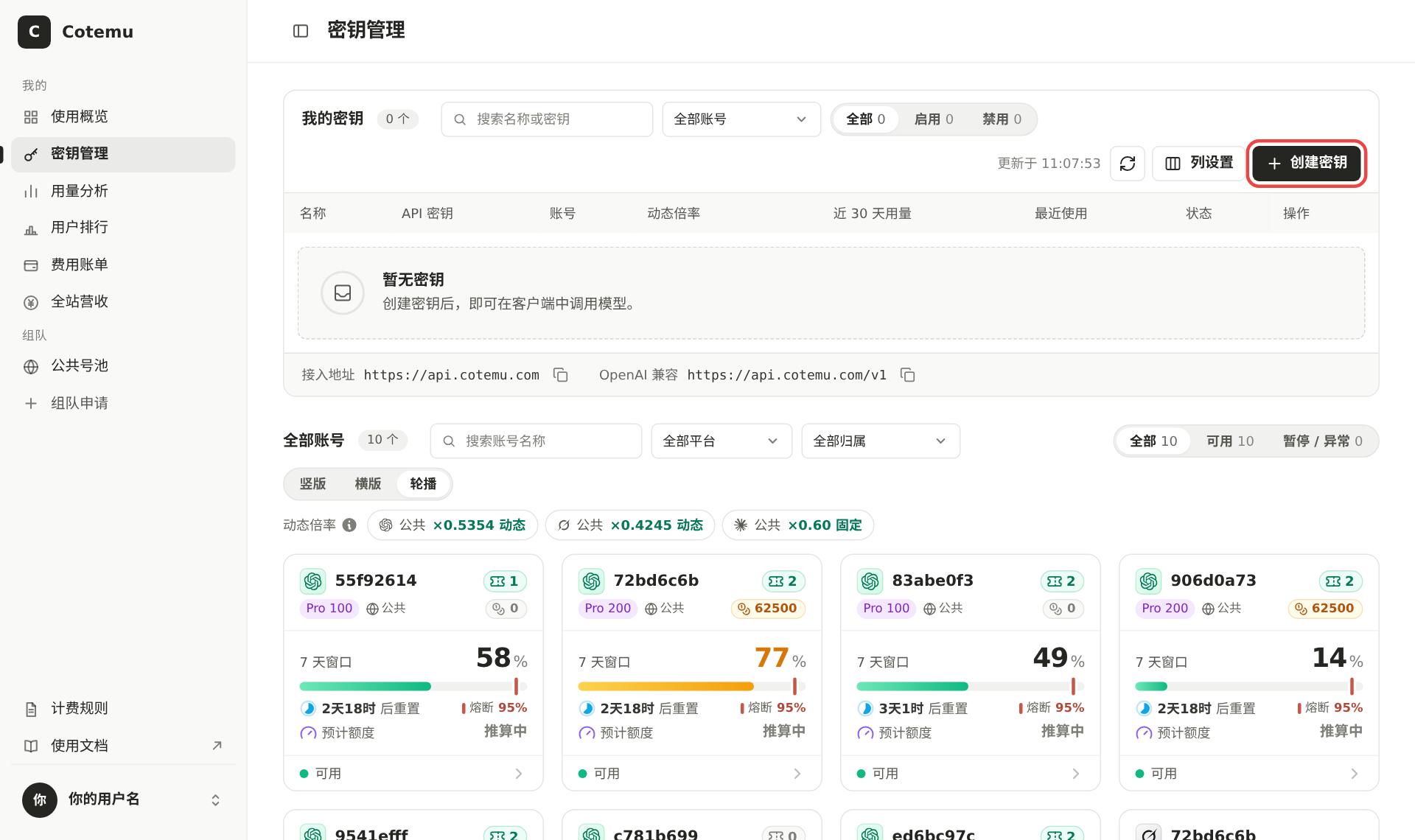Select 全部 0 key filter
The width and height of the screenshot is (1415, 840).
click(865, 119)
